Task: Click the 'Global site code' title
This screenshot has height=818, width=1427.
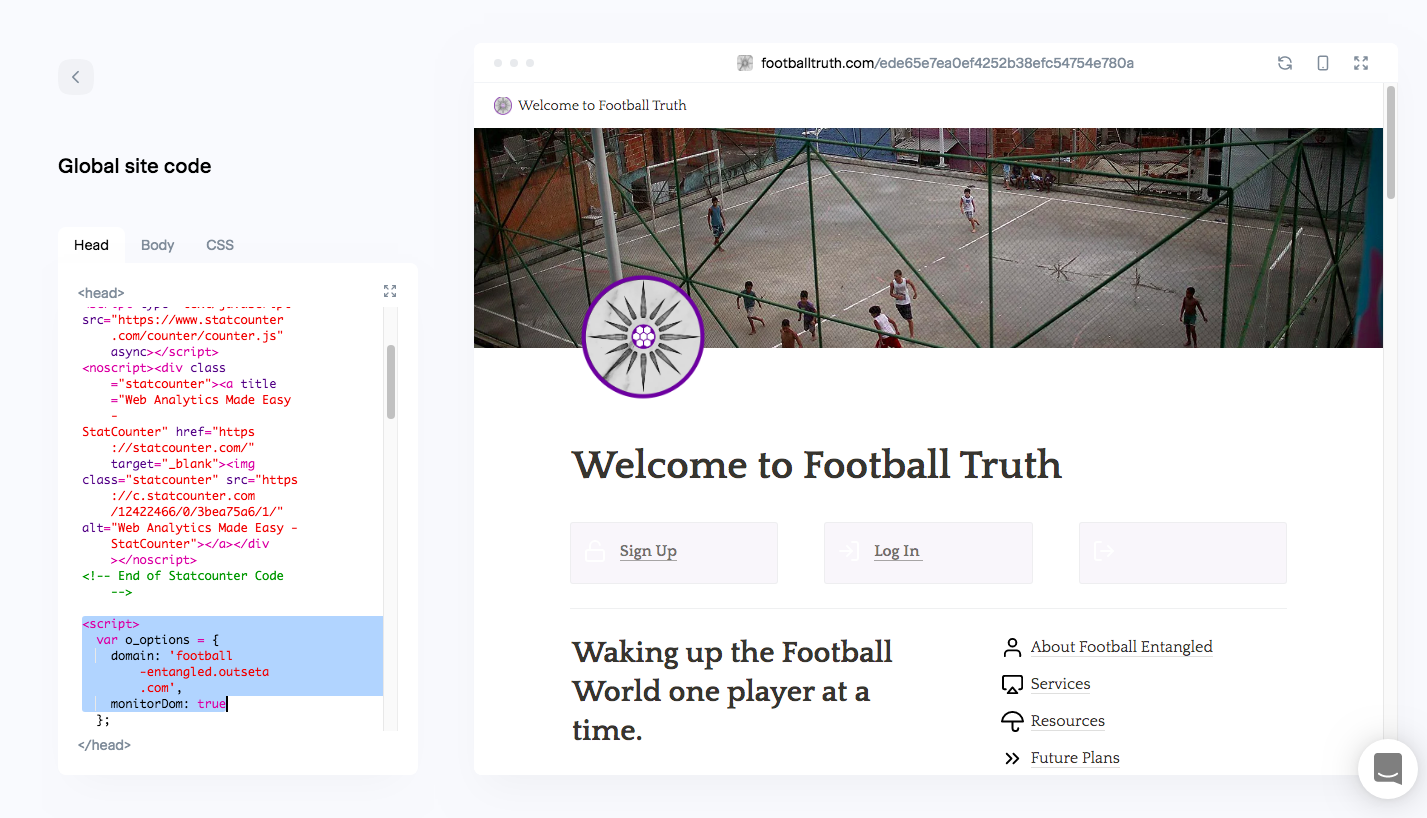Action: 135,166
